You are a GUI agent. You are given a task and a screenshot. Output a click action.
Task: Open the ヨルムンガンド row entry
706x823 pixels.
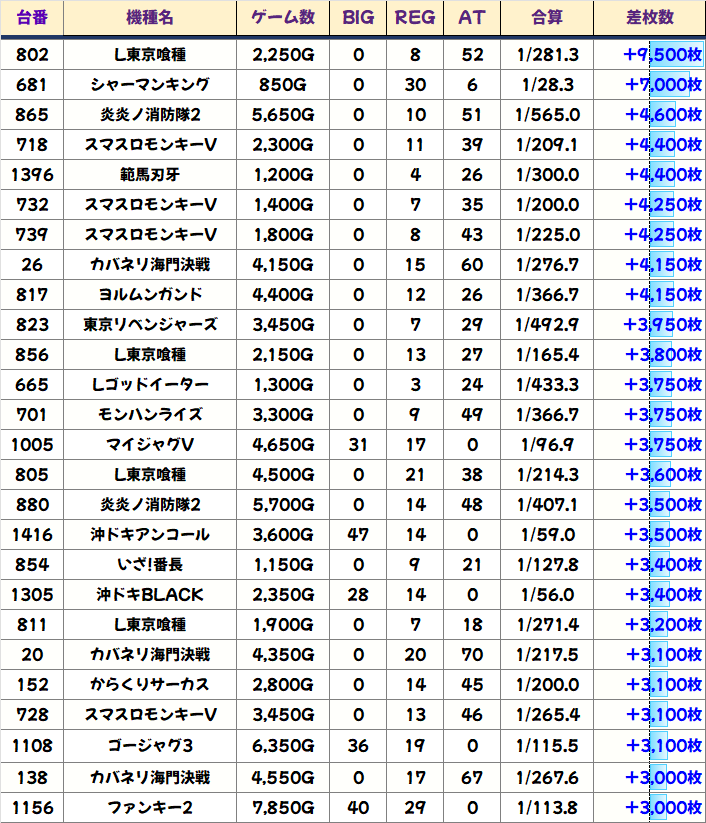tap(150, 295)
